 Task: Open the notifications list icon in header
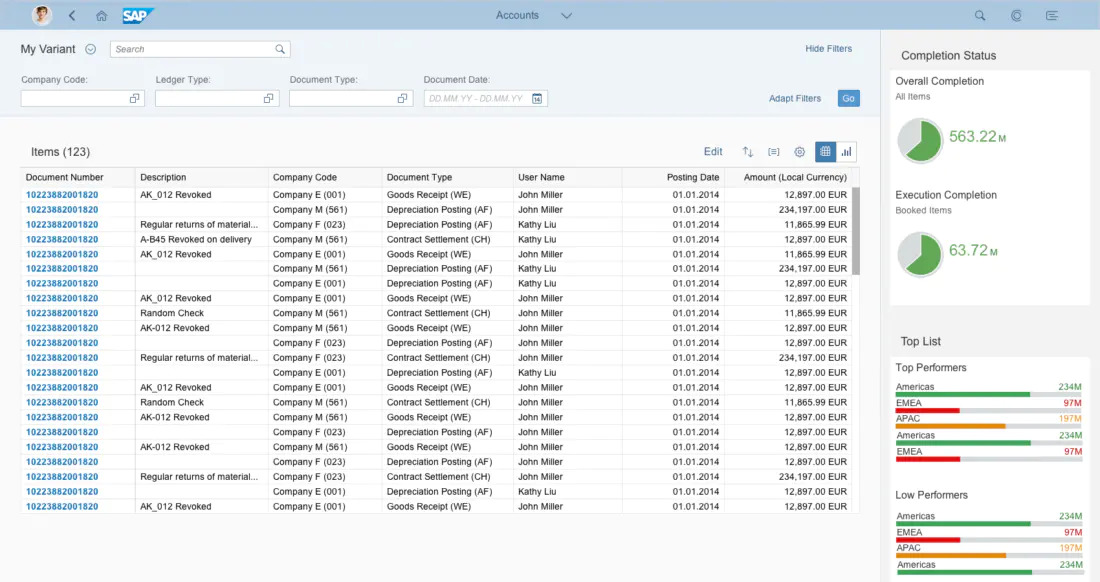click(x=1052, y=15)
